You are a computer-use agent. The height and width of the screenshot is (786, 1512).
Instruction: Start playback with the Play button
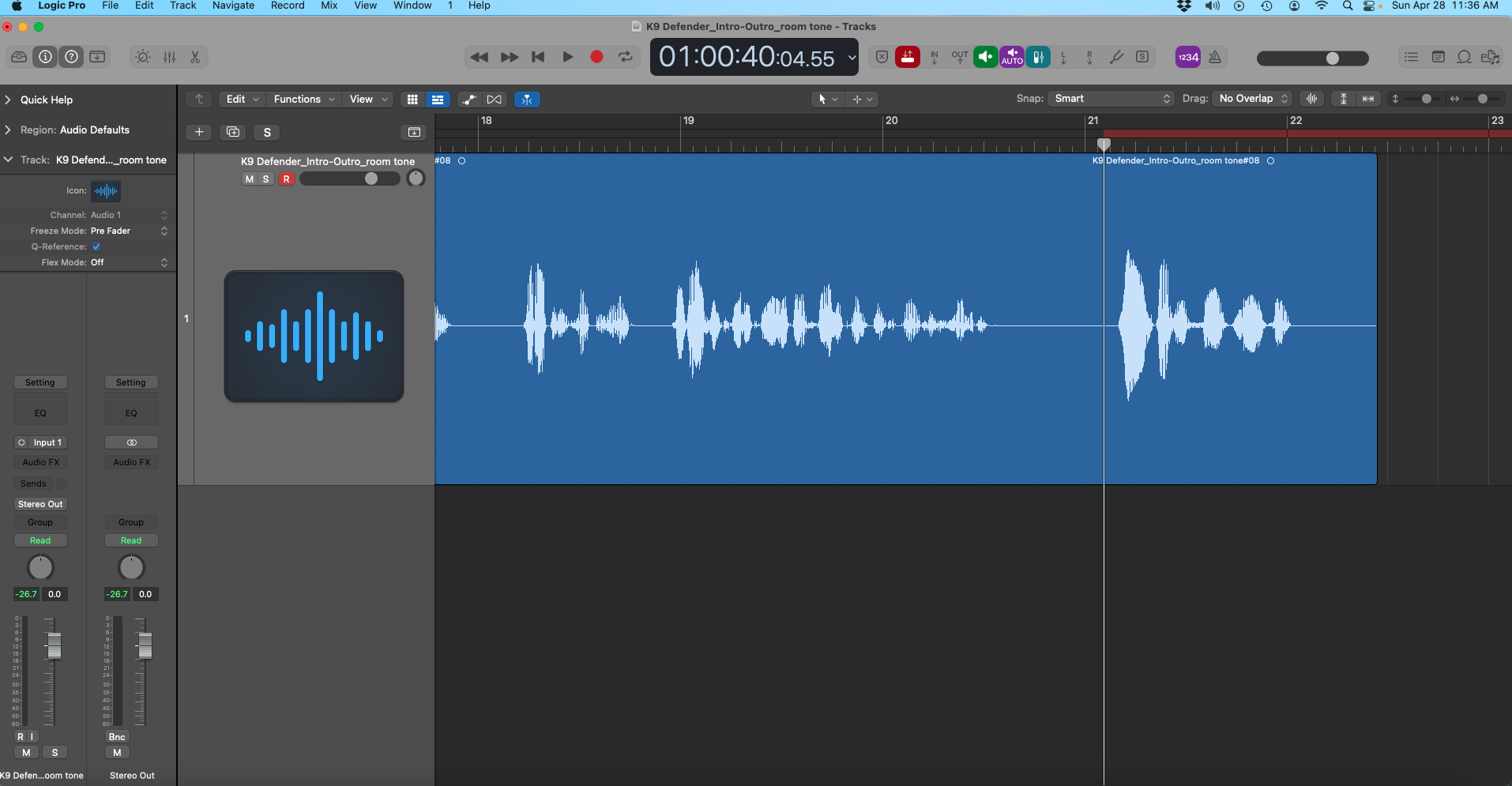pyautogui.click(x=567, y=57)
